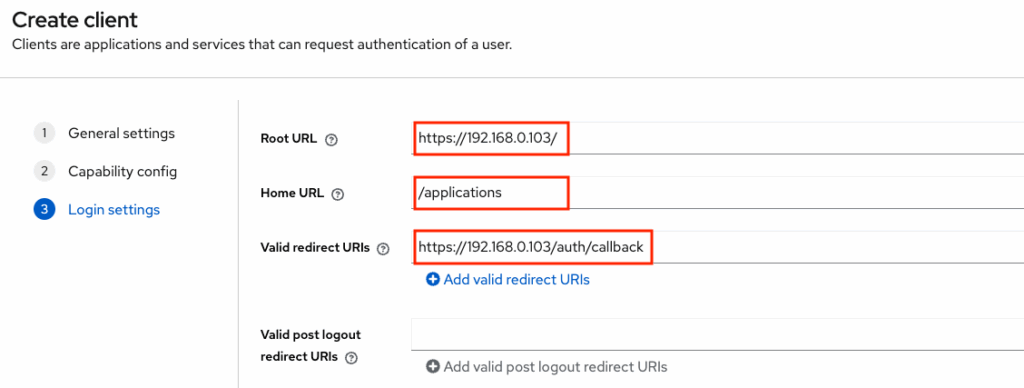Screen dimensions: 1024x388
Task: Click the Home URL field label
Action: [x=292, y=193]
